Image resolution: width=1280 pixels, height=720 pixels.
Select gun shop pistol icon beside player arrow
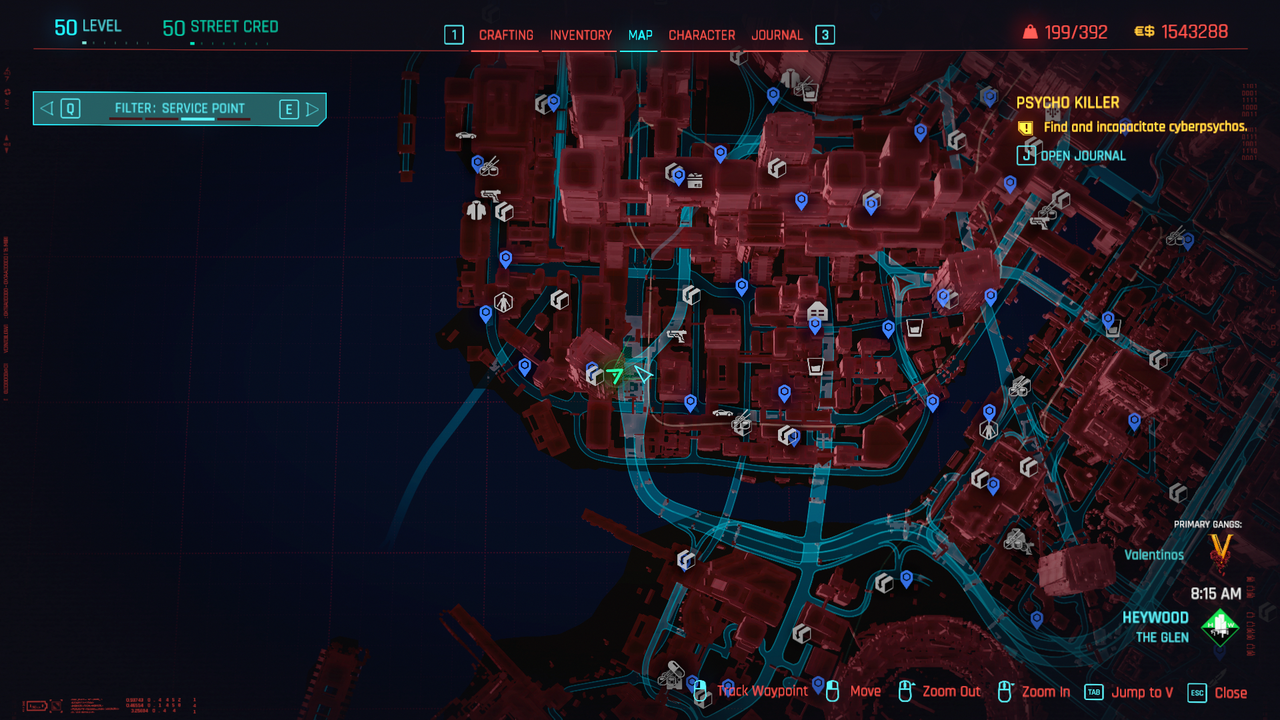[x=676, y=336]
